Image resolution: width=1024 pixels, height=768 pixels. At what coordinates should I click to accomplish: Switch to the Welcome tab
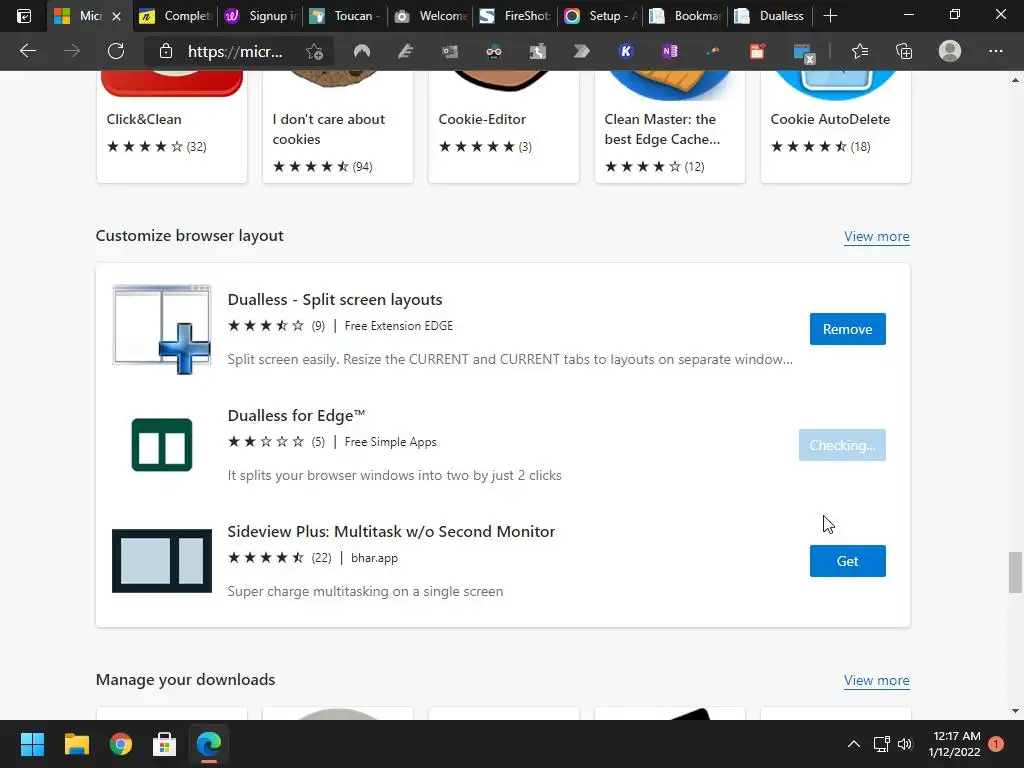pyautogui.click(x=430, y=16)
